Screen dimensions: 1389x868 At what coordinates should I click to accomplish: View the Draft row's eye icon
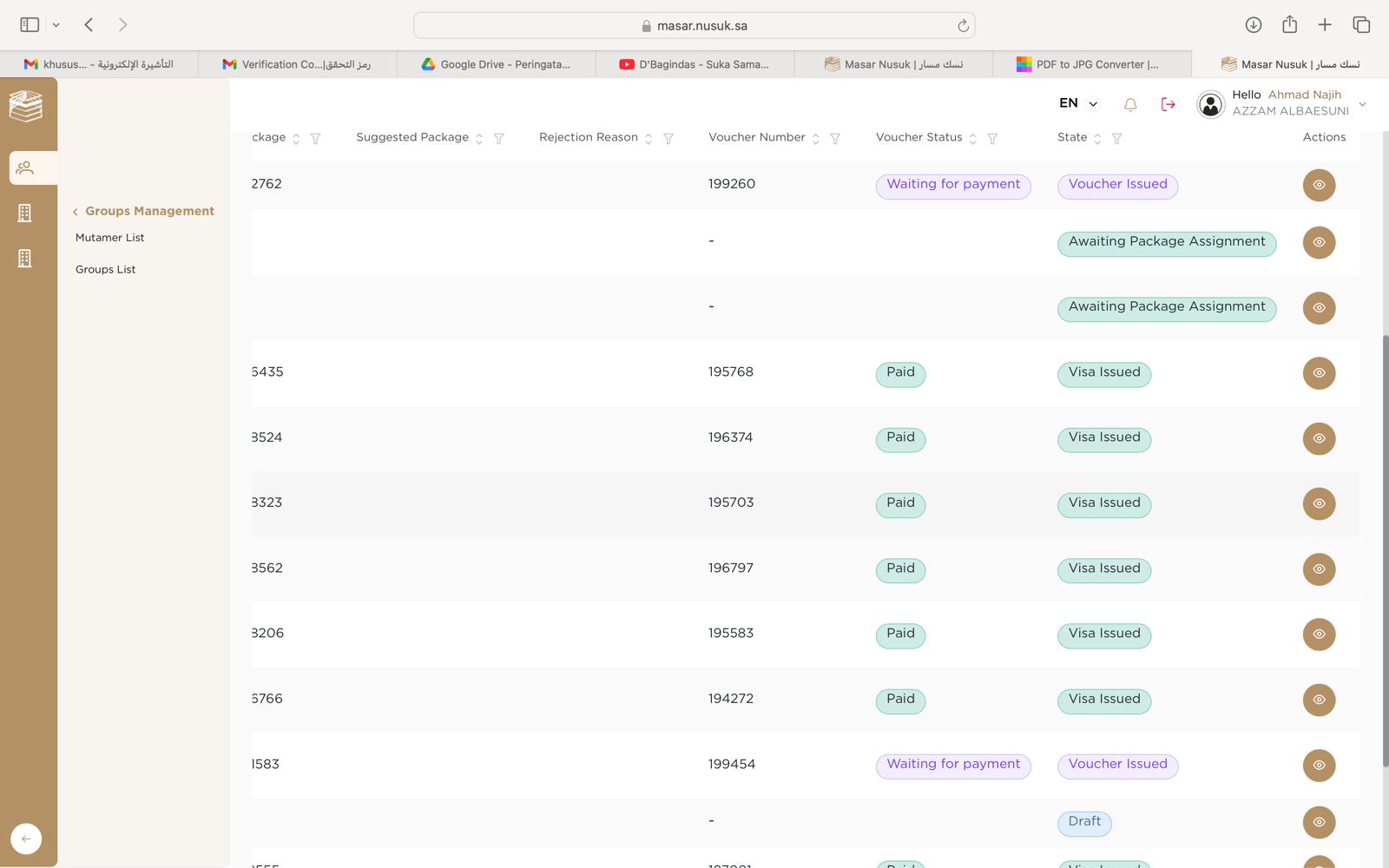click(1319, 822)
